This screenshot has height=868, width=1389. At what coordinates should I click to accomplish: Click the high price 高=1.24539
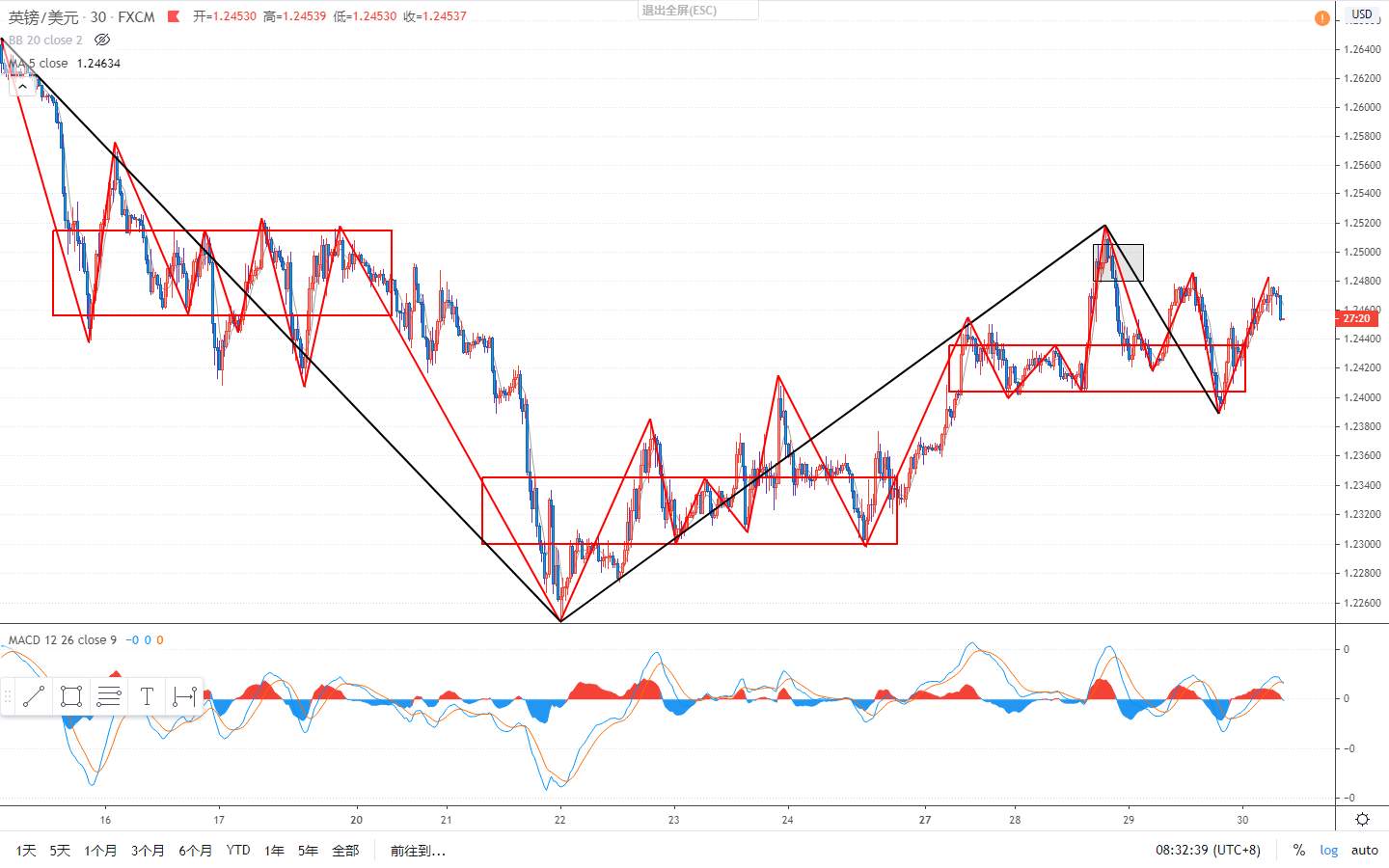[x=294, y=16]
